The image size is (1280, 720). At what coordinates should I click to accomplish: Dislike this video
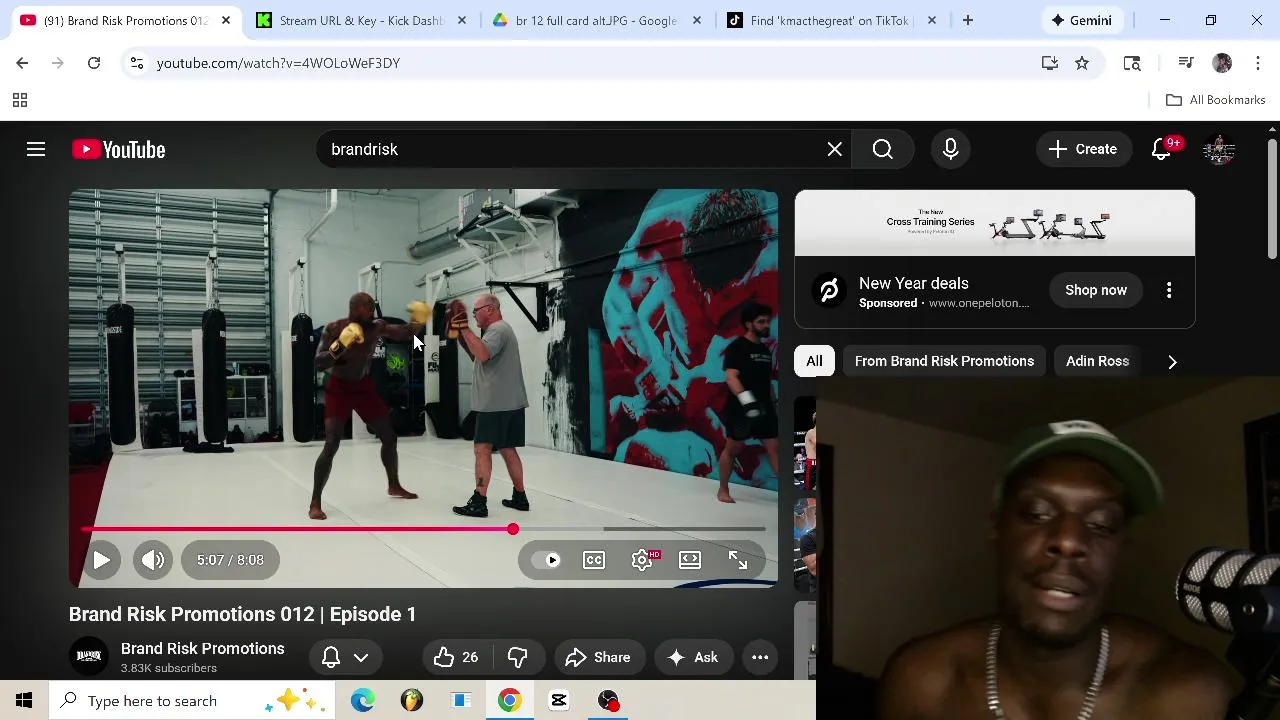tap(517, 657)
